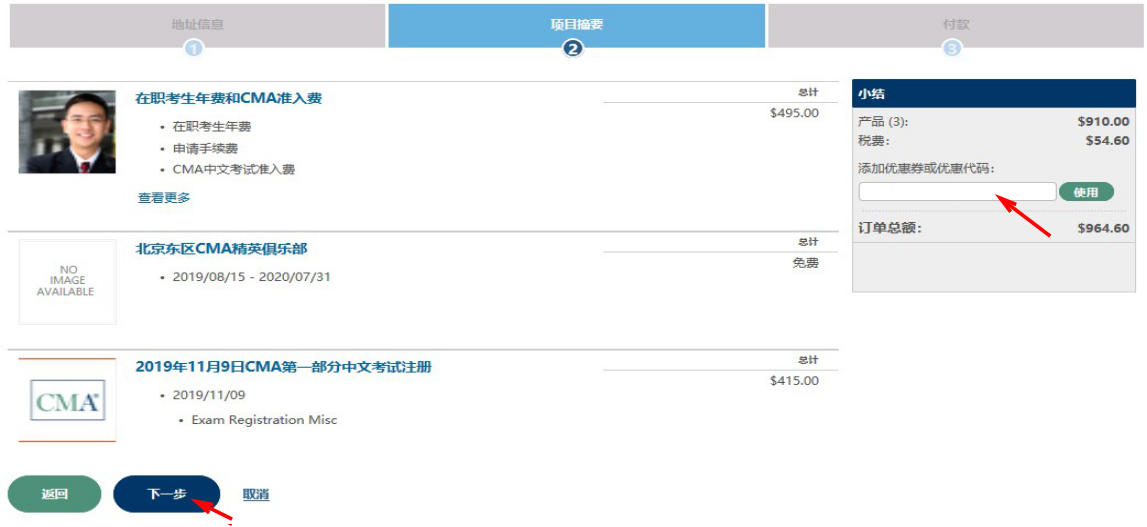Click the step 3 circle indicator

[952, 48]
